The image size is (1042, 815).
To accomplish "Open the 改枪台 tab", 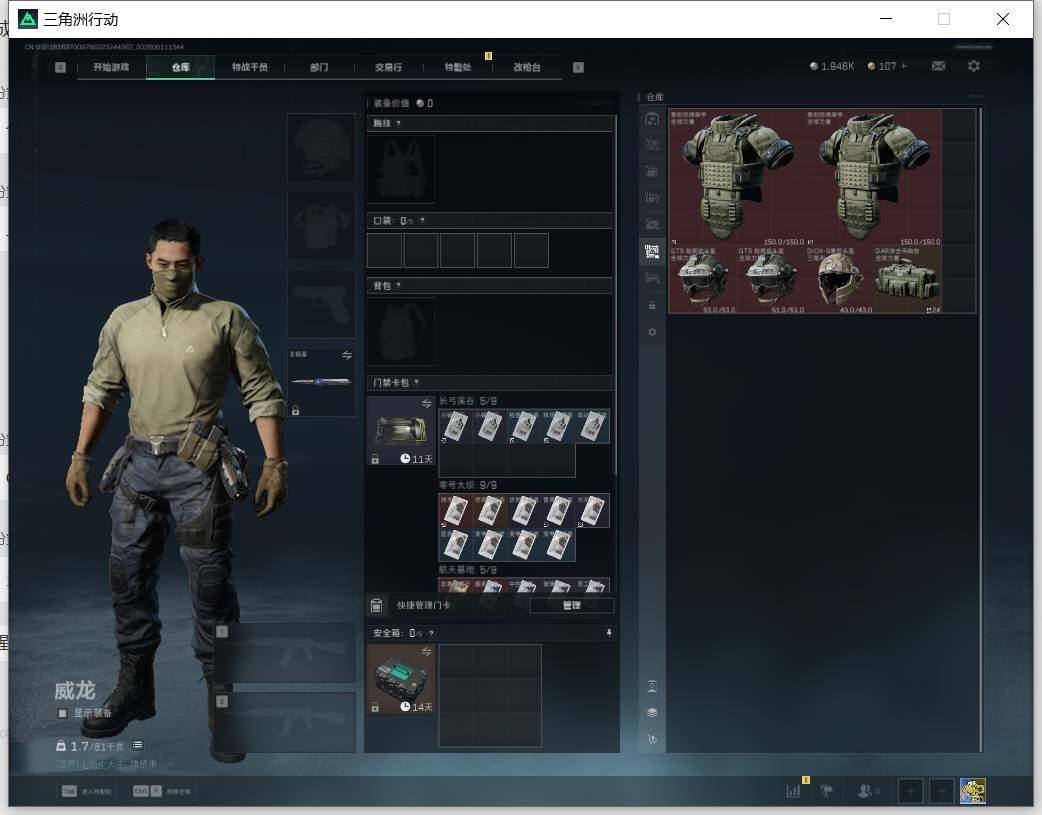I will 527,67.
